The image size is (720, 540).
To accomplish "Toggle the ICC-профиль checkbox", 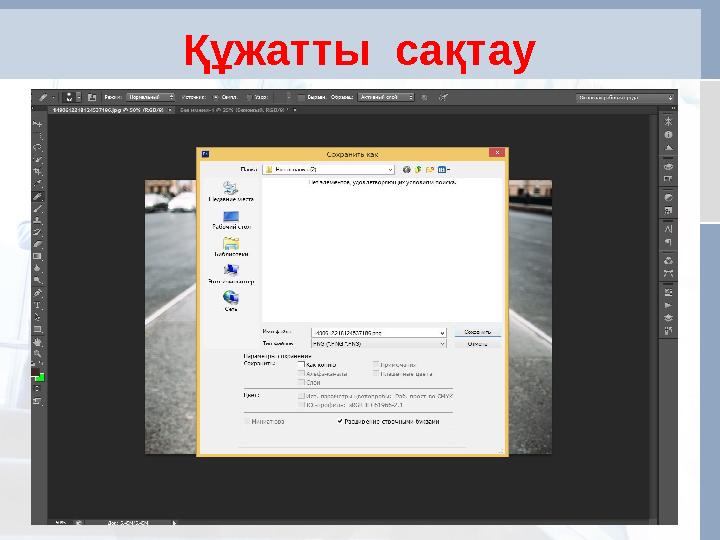I will click(x=301, y=405).
